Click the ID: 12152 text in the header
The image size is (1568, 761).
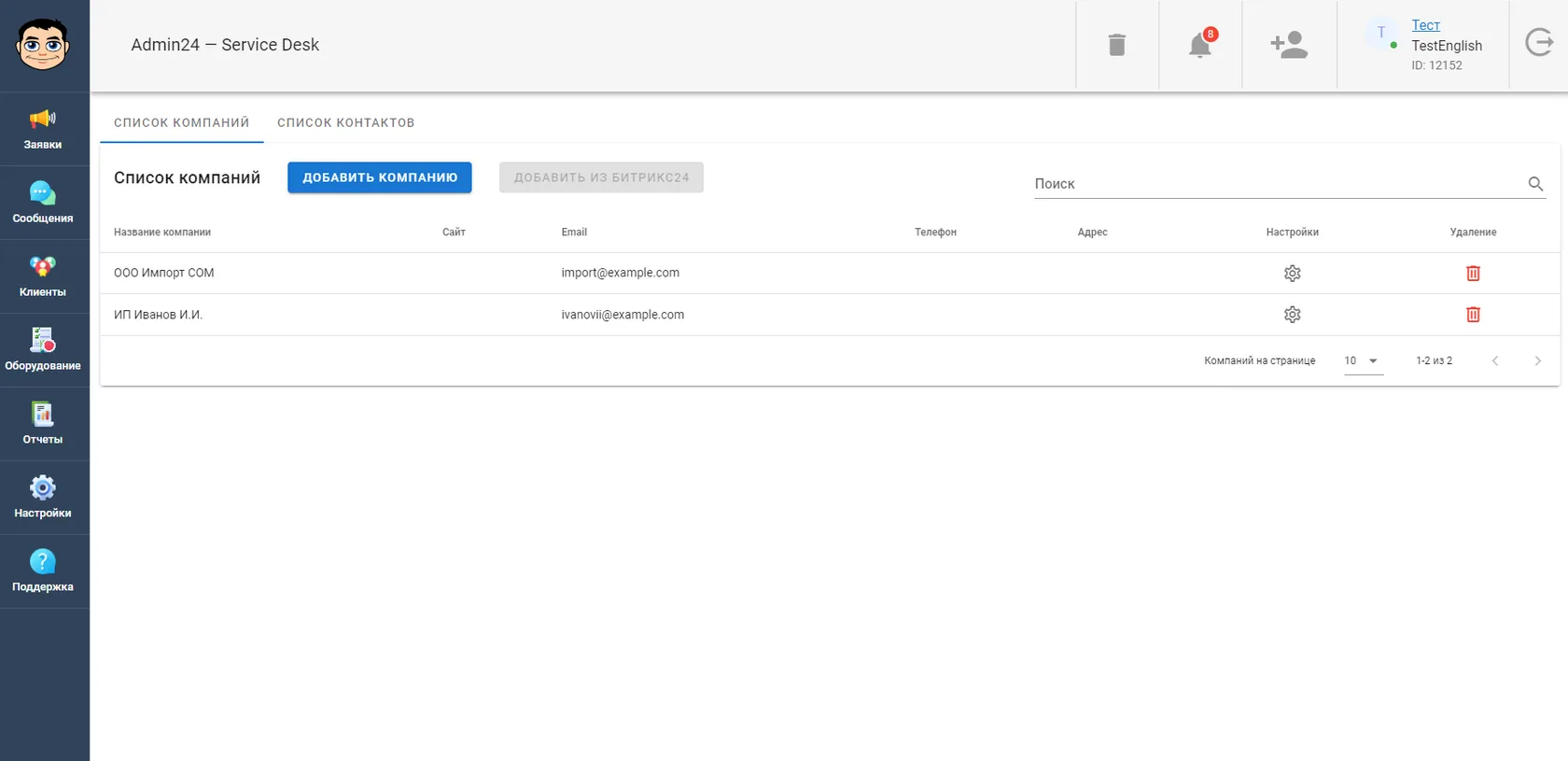(1437, 65)
